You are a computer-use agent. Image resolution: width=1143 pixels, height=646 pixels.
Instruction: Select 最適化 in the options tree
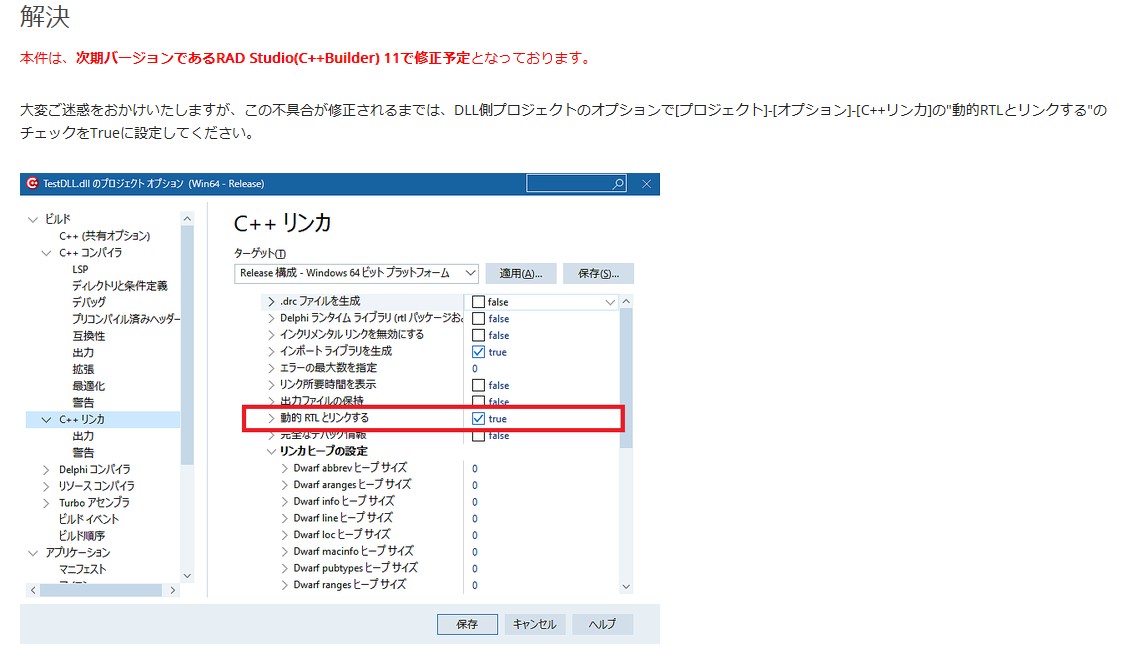88,386
